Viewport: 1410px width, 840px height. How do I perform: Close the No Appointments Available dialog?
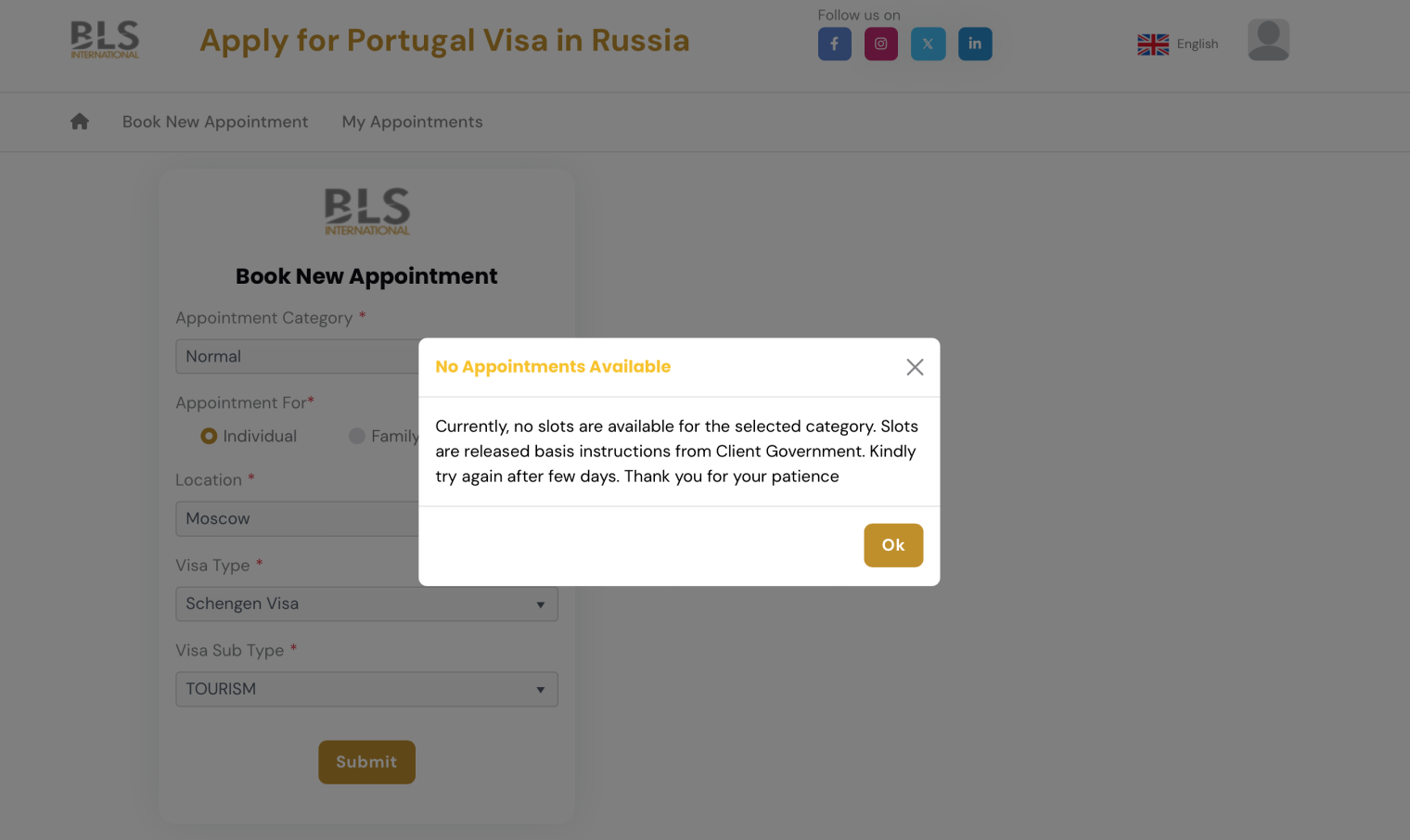click(x=915, y=367)
